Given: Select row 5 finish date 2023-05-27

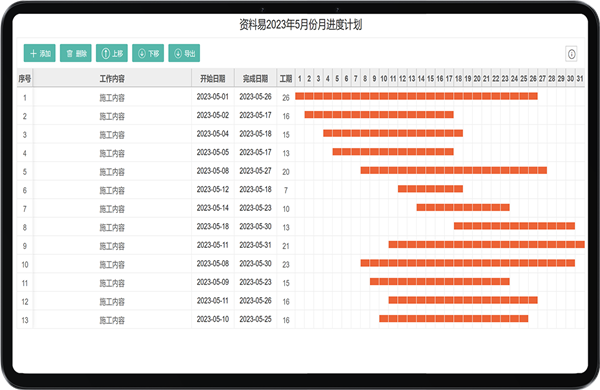Looking at the screenshot, I should (x=255, y=171).
